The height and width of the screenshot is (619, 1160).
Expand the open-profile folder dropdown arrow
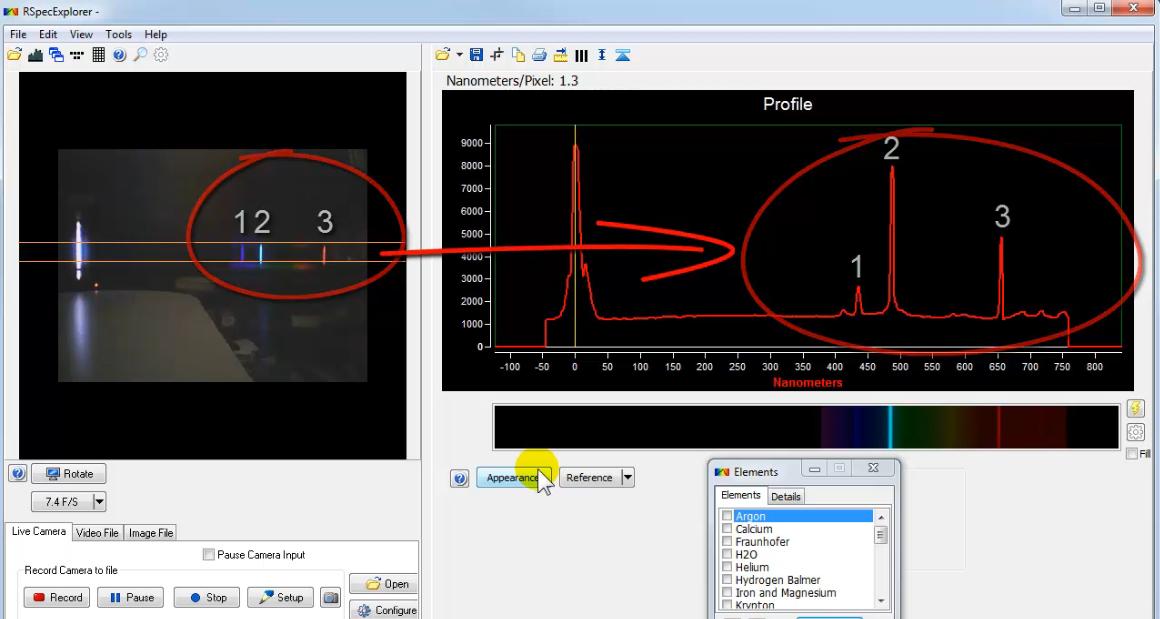tap(460, 54)
